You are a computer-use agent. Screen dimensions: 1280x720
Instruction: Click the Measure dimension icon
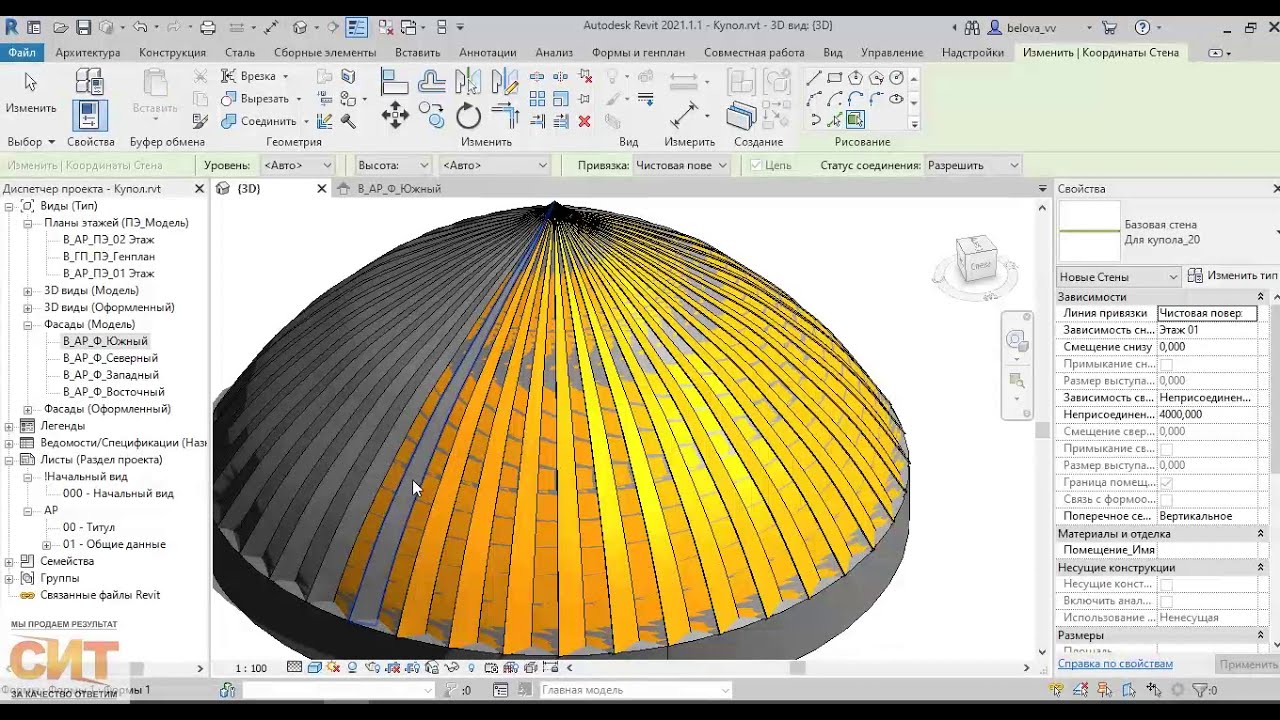click(685, 115)
